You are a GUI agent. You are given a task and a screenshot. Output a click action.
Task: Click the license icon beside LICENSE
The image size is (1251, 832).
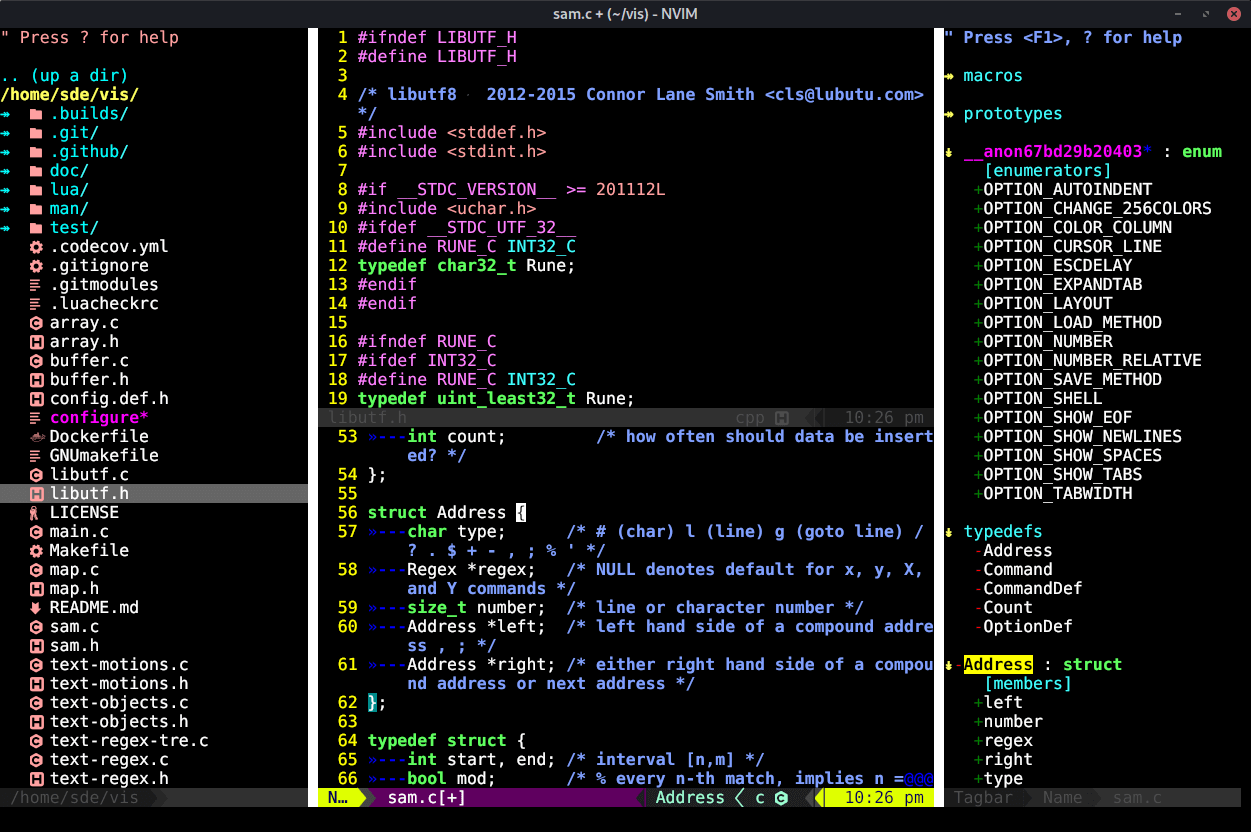(36, 513)
